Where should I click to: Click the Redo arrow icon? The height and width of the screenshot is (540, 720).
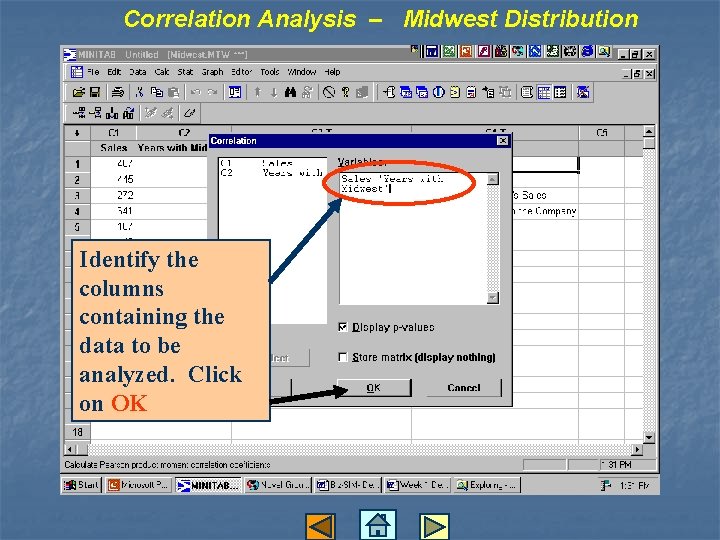point(212,92)
